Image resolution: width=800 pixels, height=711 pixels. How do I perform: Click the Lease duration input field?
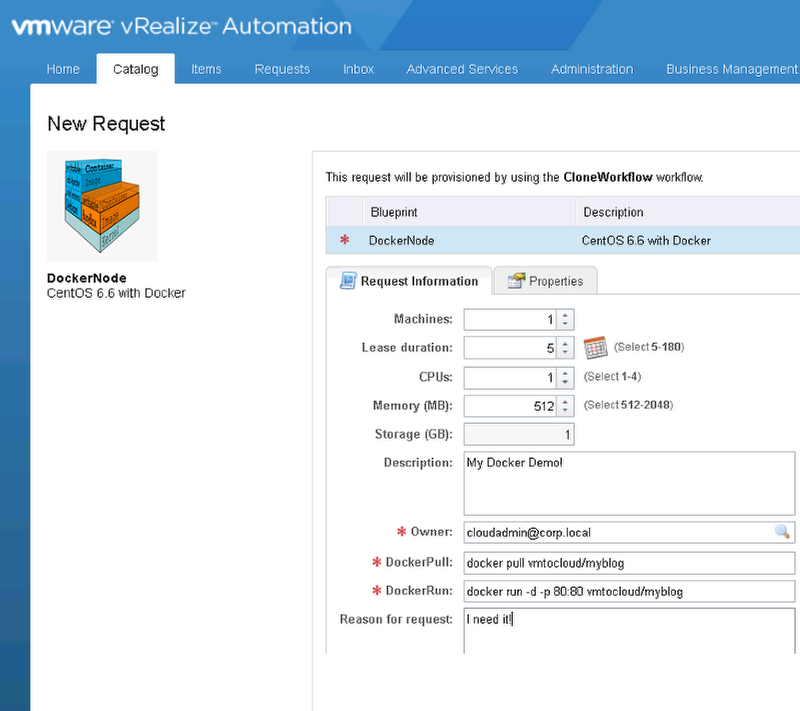point(510,348)
